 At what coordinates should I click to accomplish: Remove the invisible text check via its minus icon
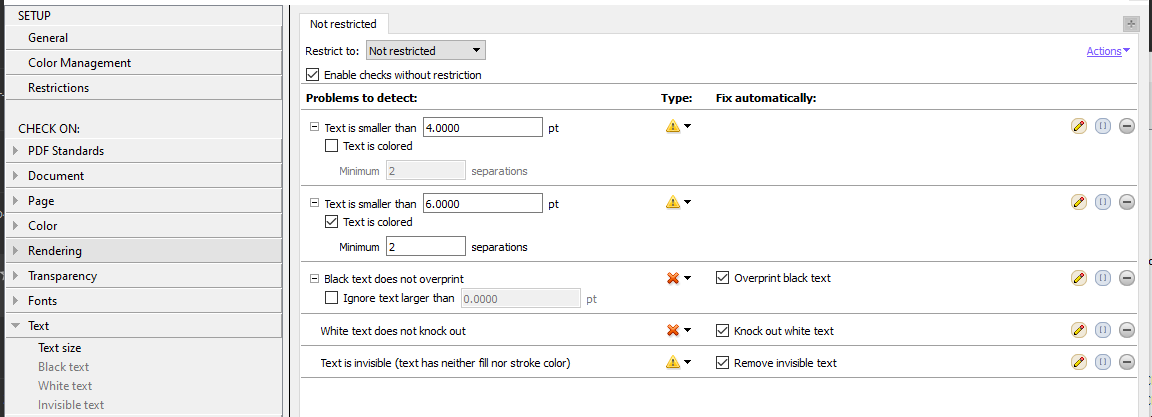(x=1127, y=362)
